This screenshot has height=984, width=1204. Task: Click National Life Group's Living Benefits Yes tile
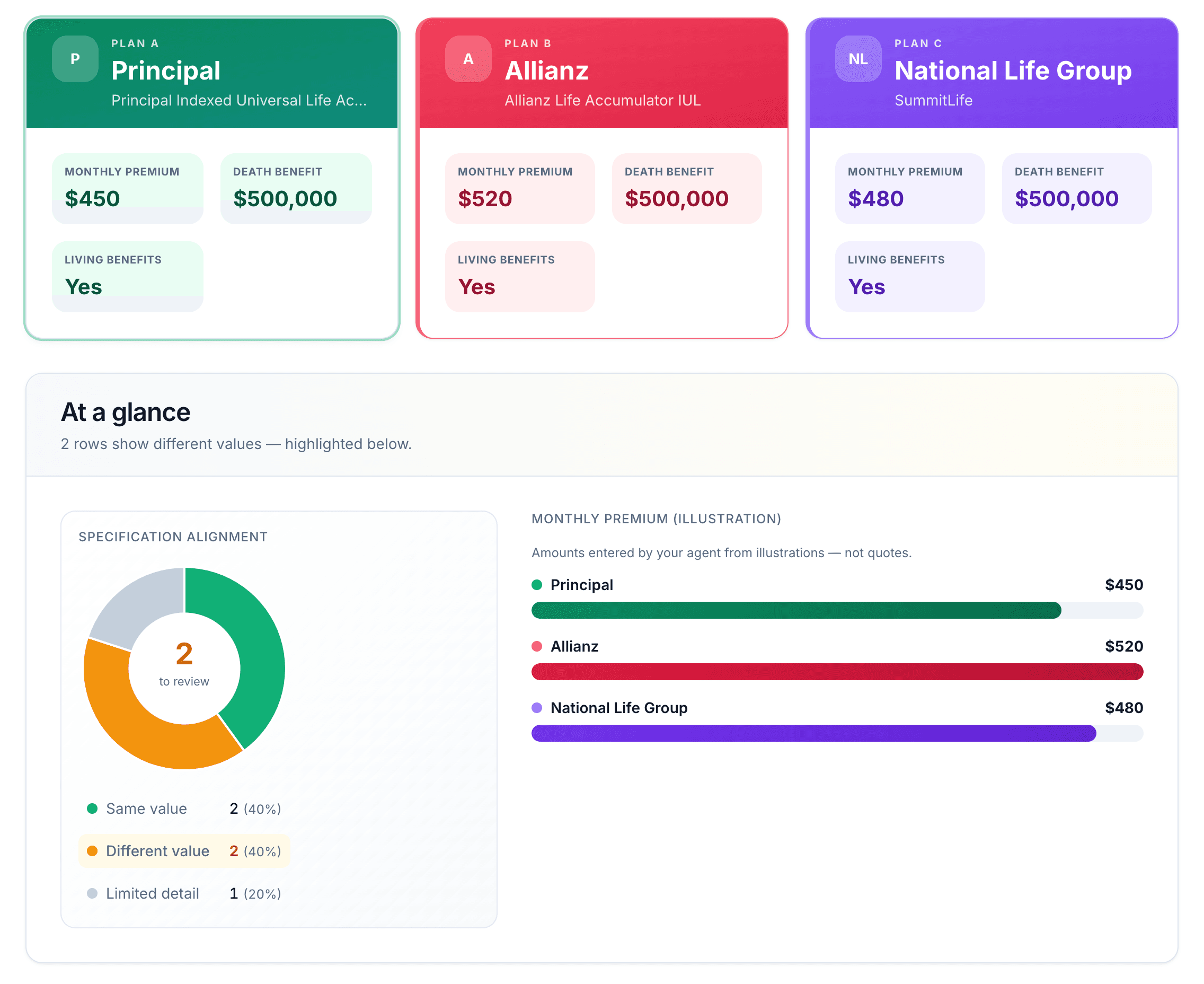point(910,277)
